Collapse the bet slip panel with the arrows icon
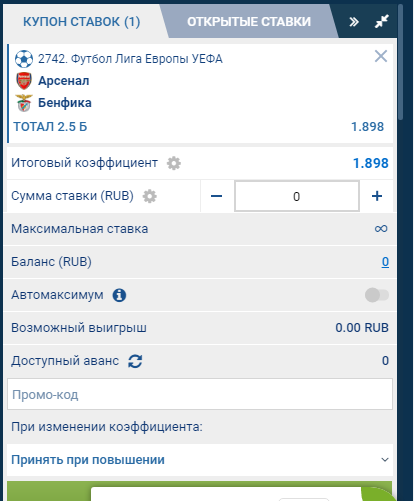Image resolution: width=414 pixels, height=501 pixels. [x=382, y=22]
